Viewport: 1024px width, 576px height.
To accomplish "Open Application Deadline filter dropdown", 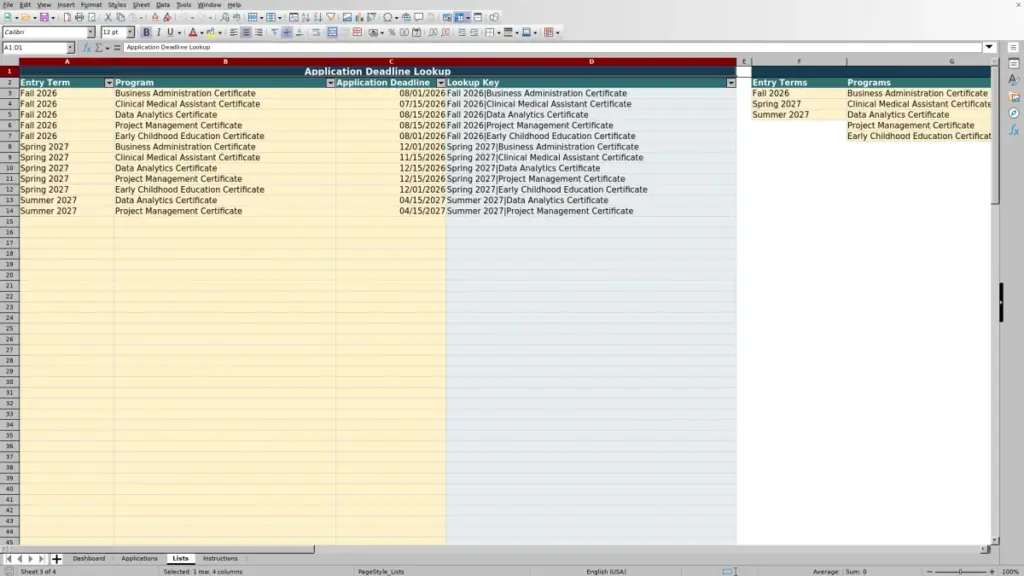I will 441,83.
